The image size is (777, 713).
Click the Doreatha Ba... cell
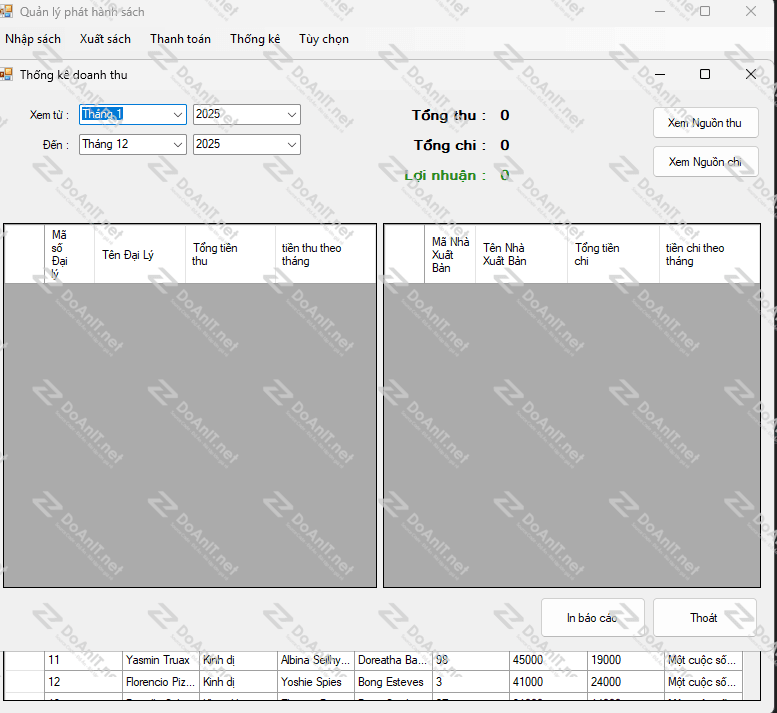pyautogui.click(x=393, y=660)
